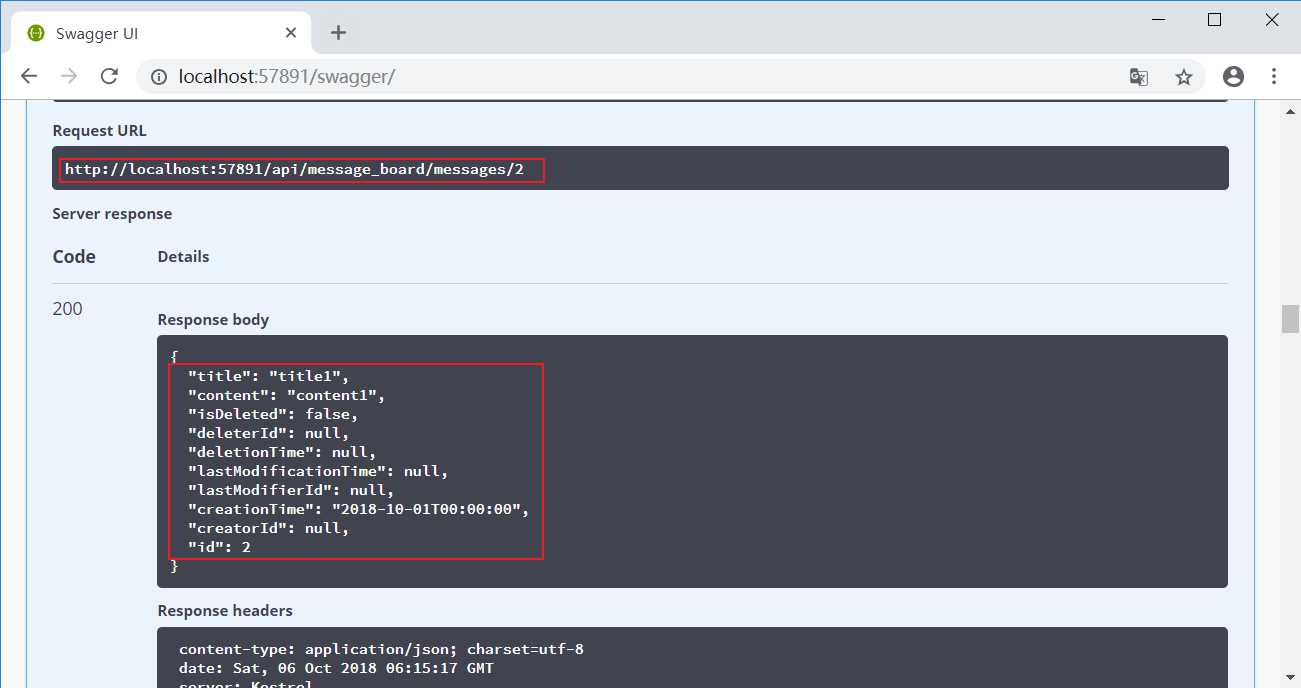The image size is (1301, 688).
Task: Click the "Server response" heading
Action: (x=112, y=213)
